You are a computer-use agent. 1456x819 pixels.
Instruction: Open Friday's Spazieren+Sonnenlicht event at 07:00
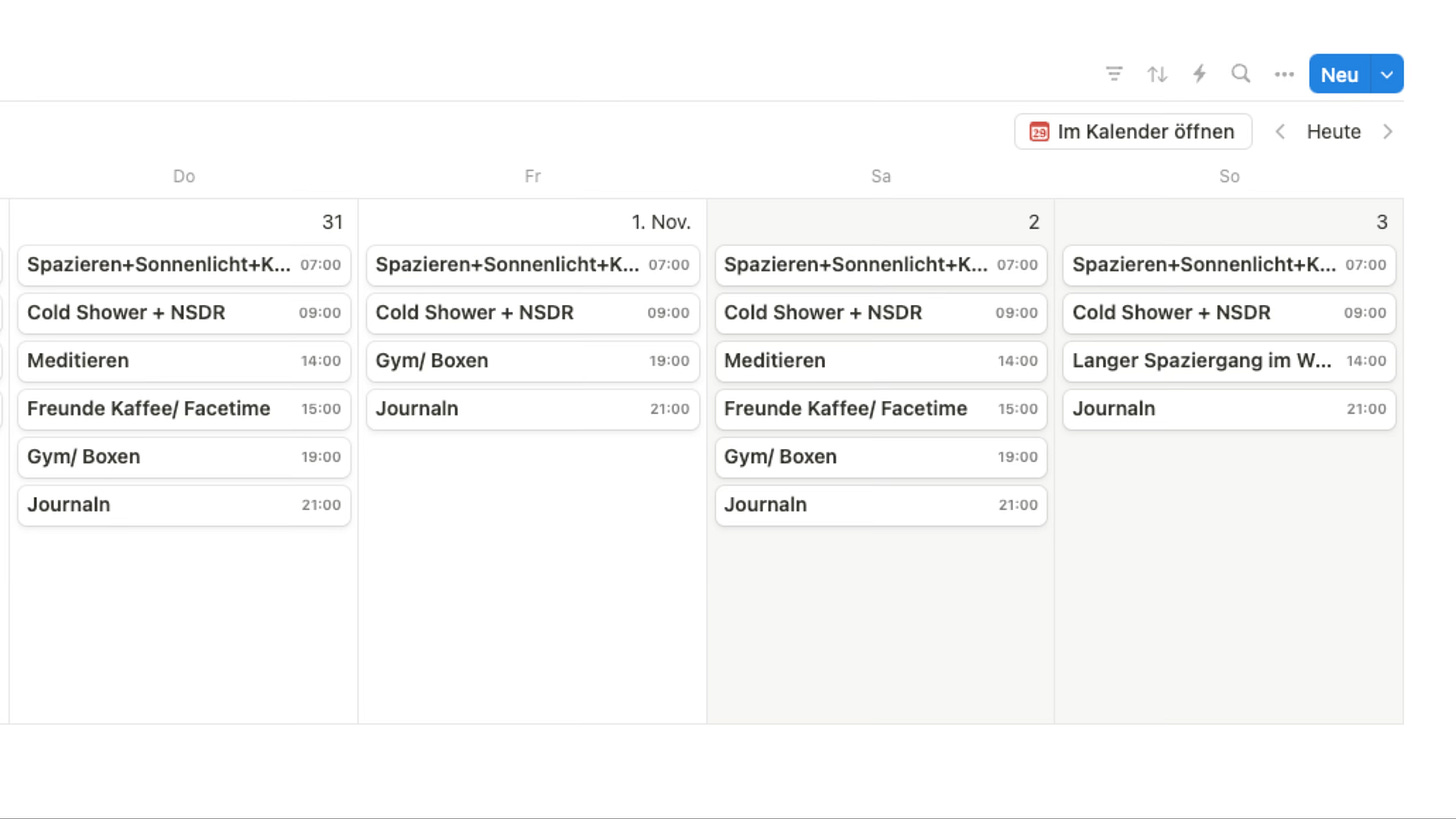(533, 265)
